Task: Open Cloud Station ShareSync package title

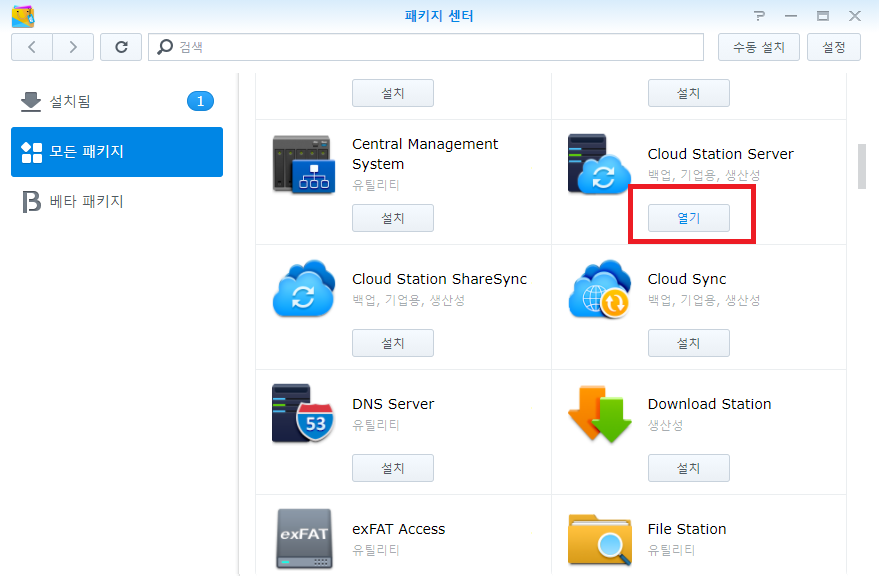Action: 440,279
